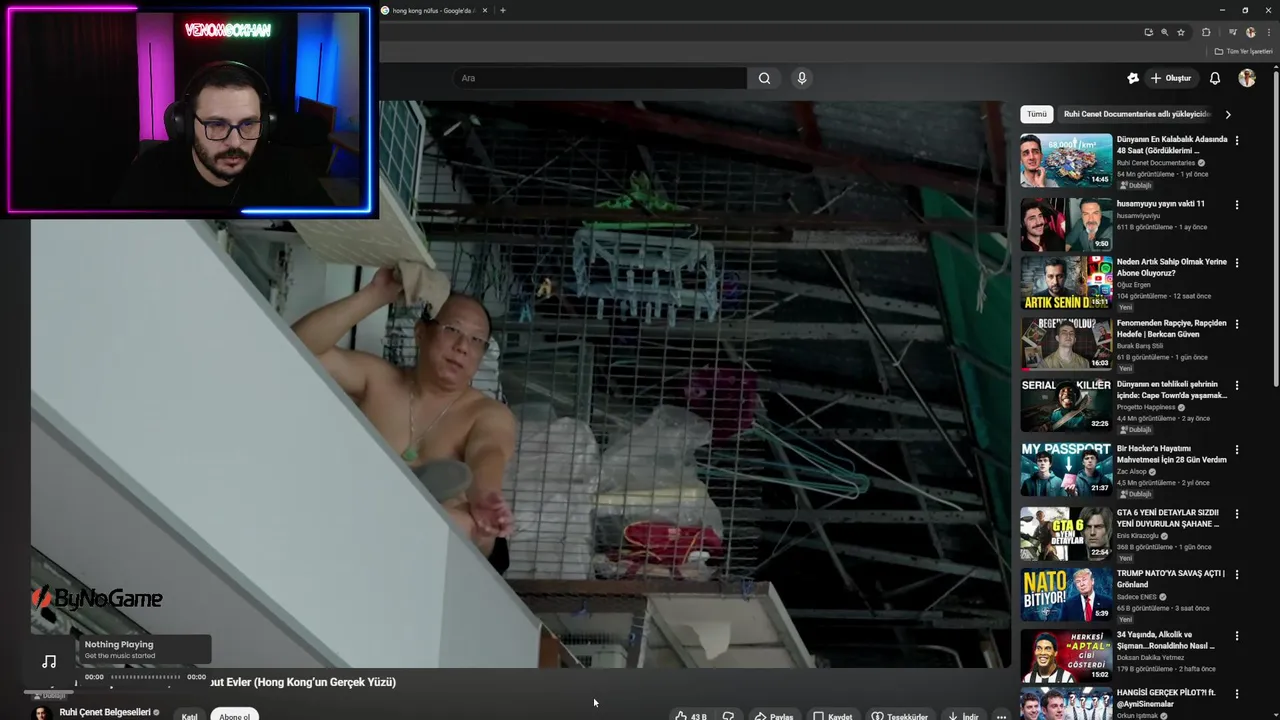Viewport: 1280px width, 720px height.
Task: Click Zac Alsop channel name
Action: point(1132,472)
